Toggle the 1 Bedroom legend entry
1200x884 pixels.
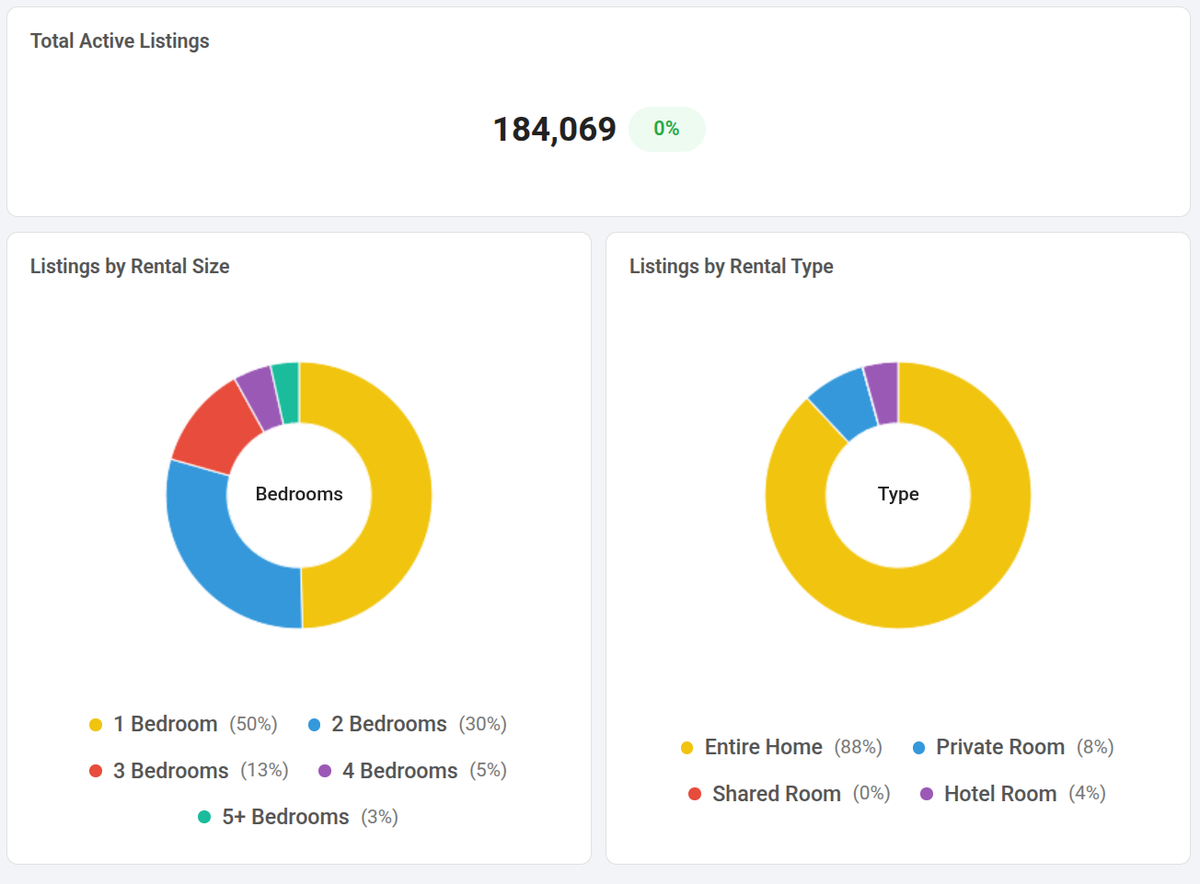pos(183,724)
